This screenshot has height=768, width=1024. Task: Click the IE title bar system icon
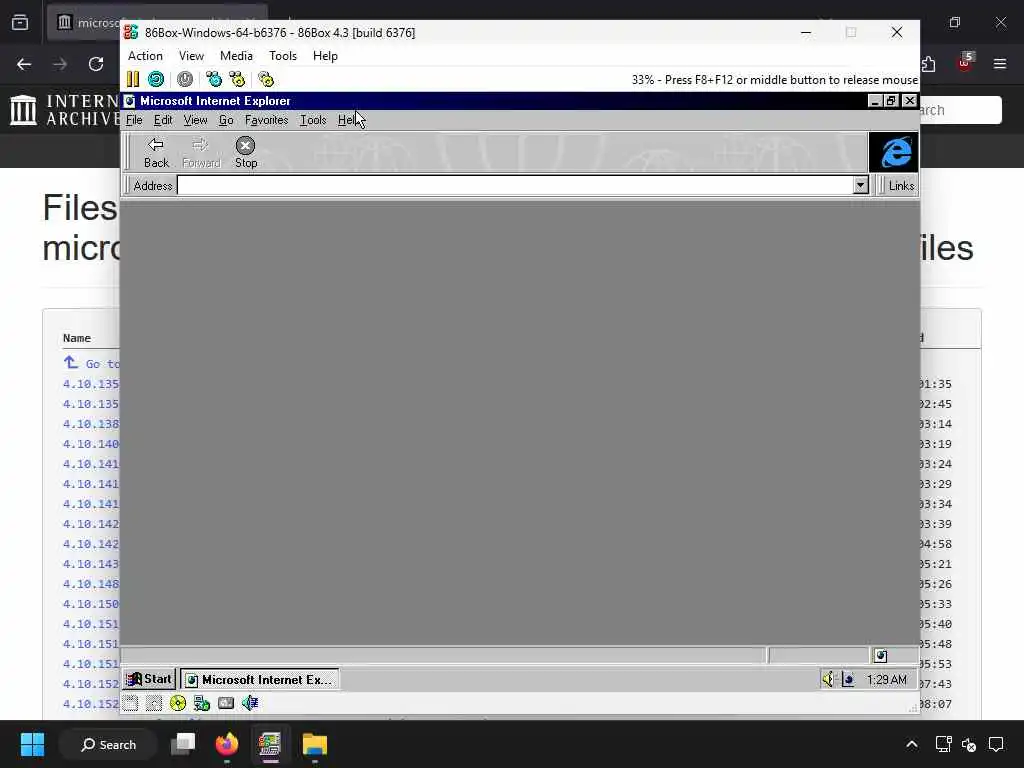point(129,101)
